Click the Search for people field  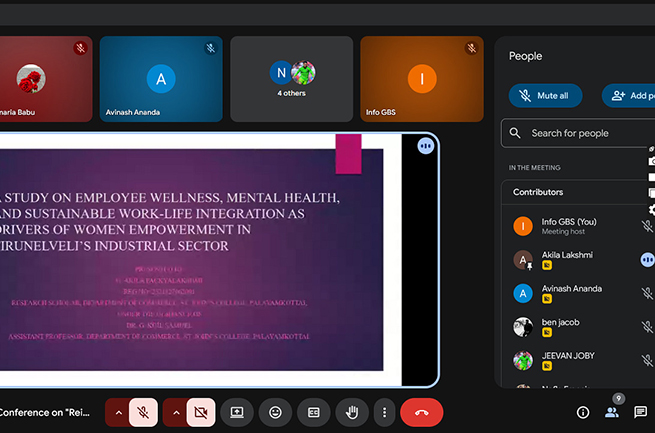[580, 133]
